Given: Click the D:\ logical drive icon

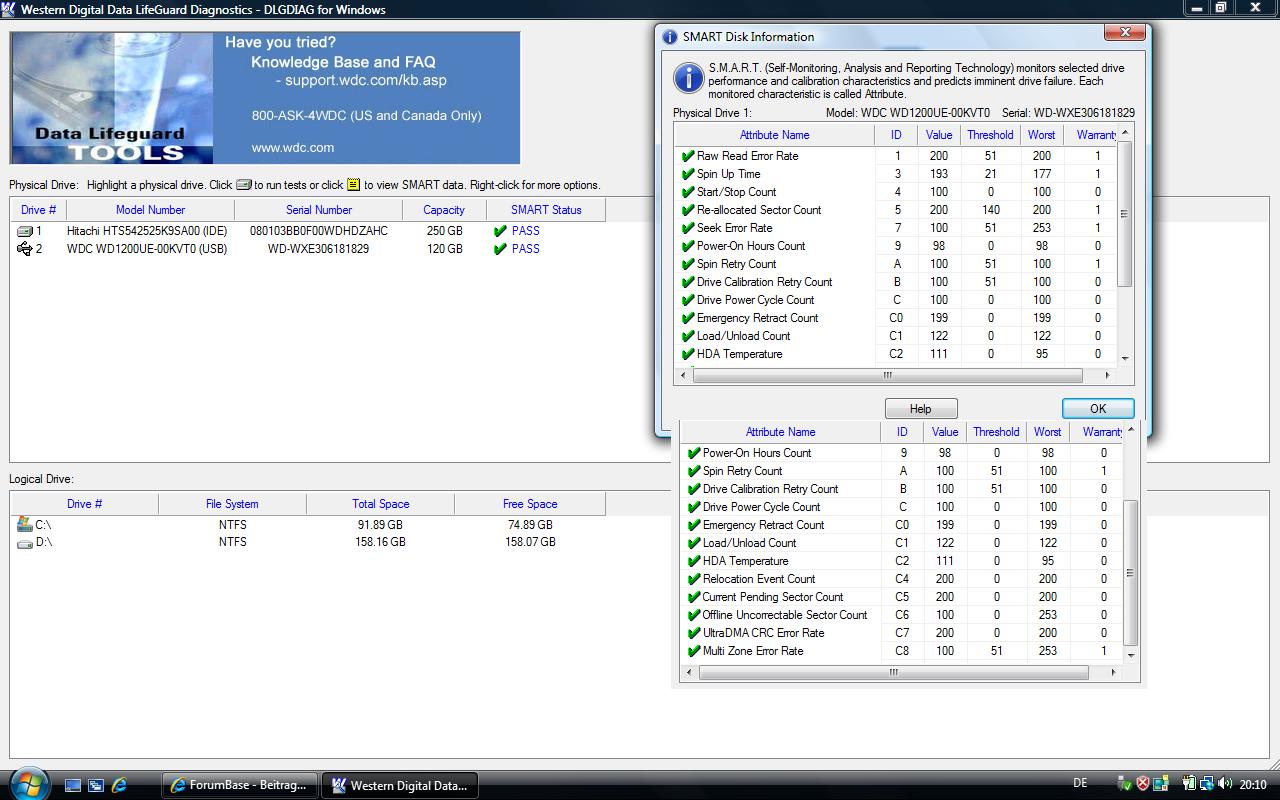Looking at the screenshot, I should [x=25, y=542].
